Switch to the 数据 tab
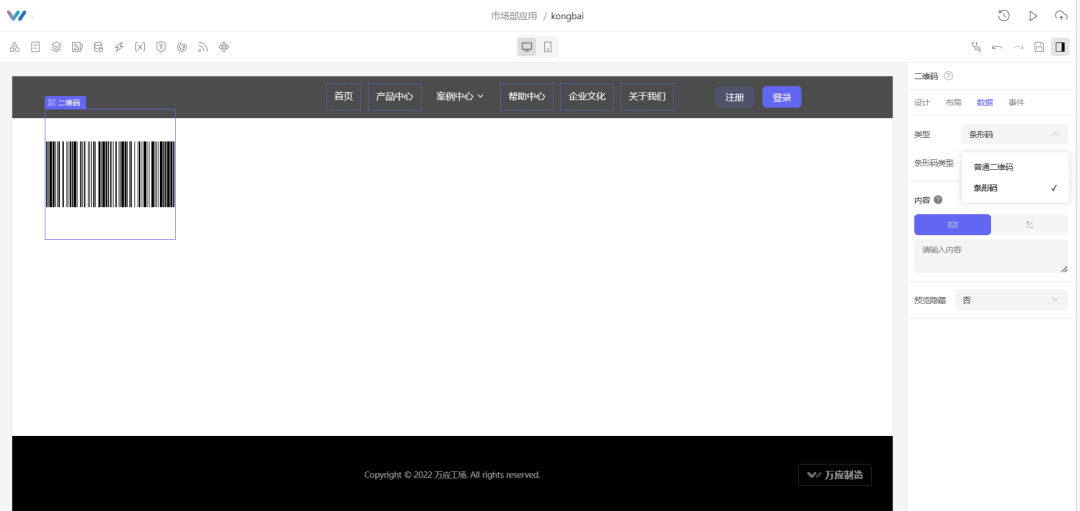Image resolution: width=1080 pixels, height=511 pixels. pyautogui.click(x=985, y=103)
